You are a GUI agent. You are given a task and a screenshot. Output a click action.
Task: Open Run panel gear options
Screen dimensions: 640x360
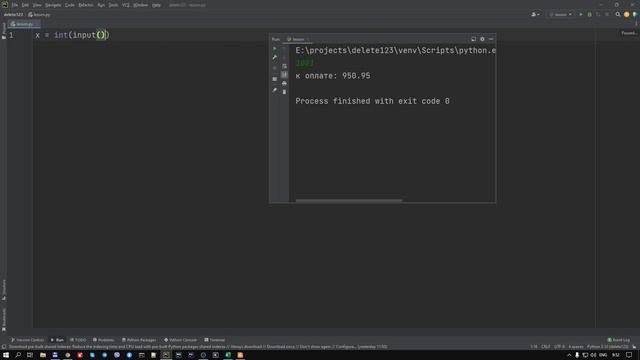(x=482, y=39)
